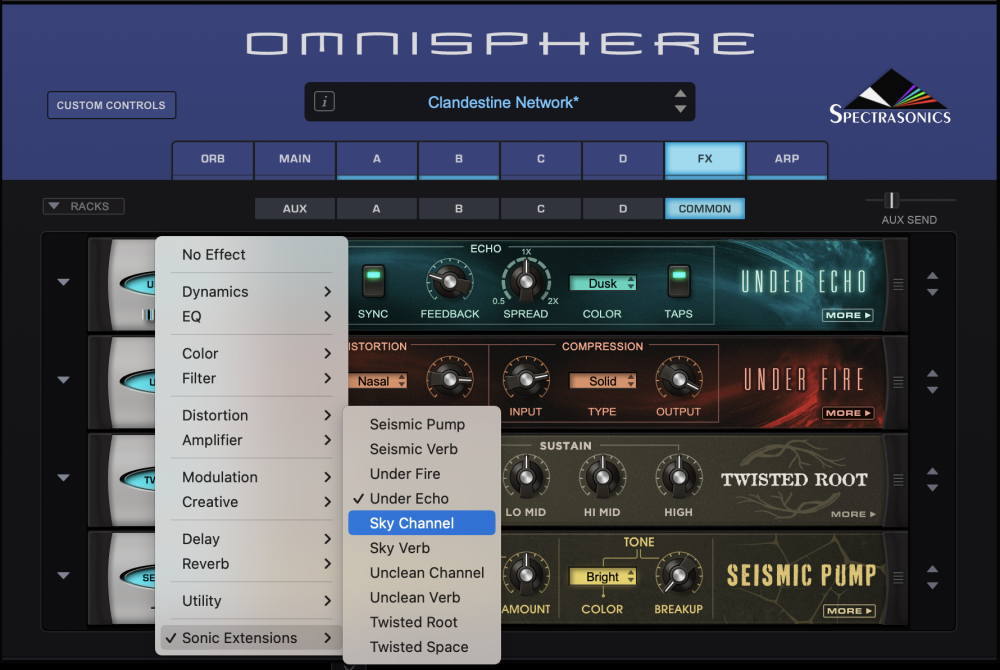
Task: Adjust the Aux Send slider
Action: click(892, 200)
